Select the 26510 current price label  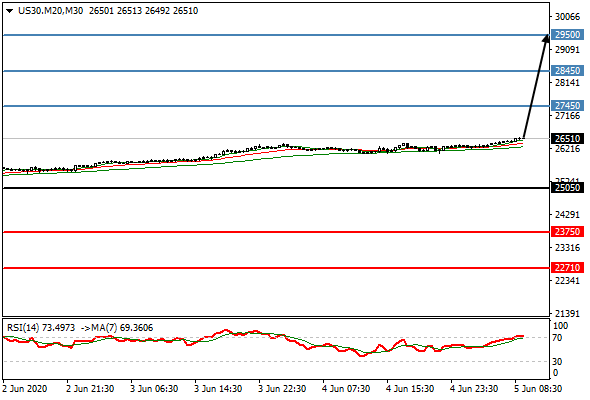click(x=567, y=138)
